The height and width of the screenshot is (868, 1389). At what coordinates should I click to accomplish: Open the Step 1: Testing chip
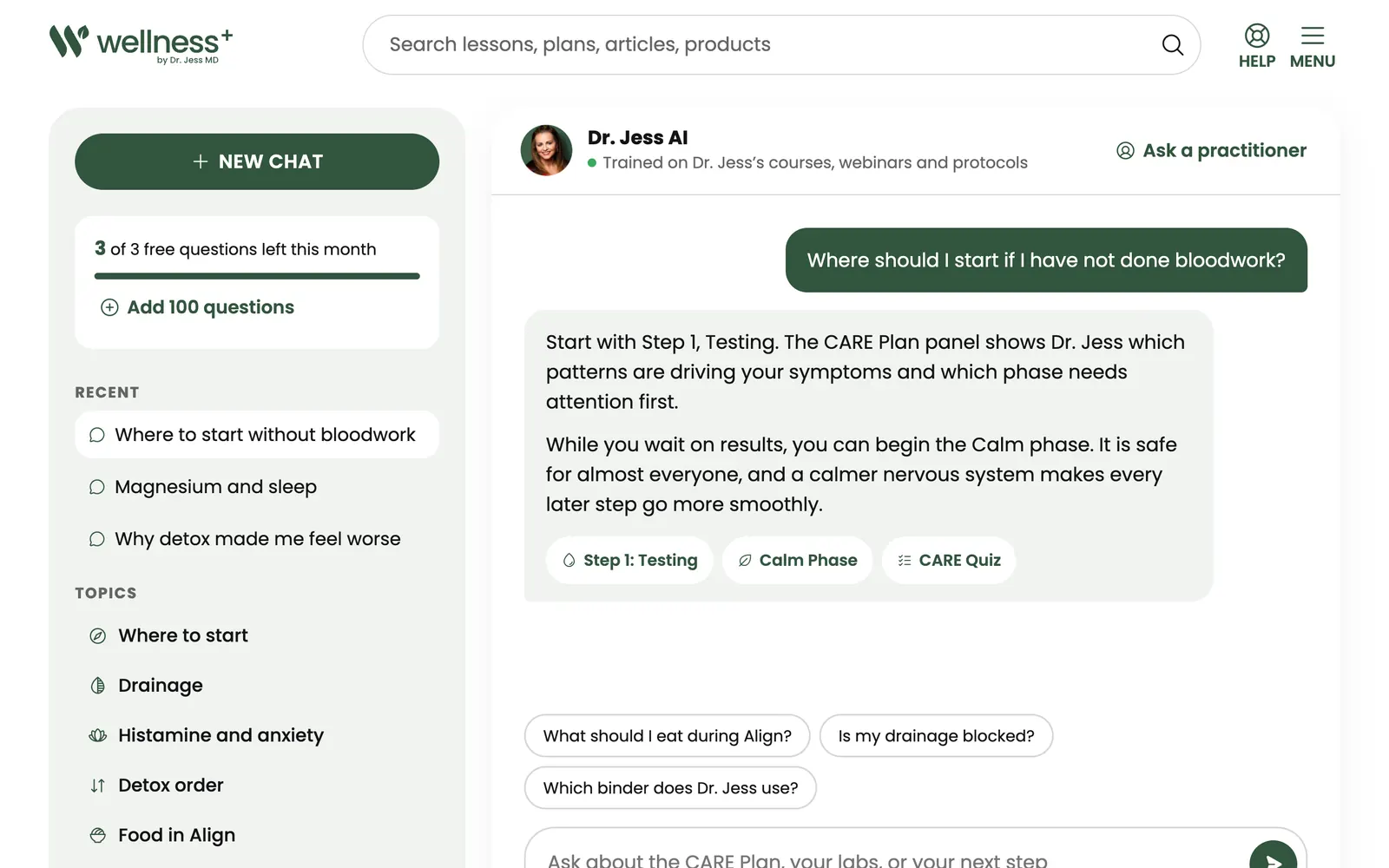coord(629,561)
